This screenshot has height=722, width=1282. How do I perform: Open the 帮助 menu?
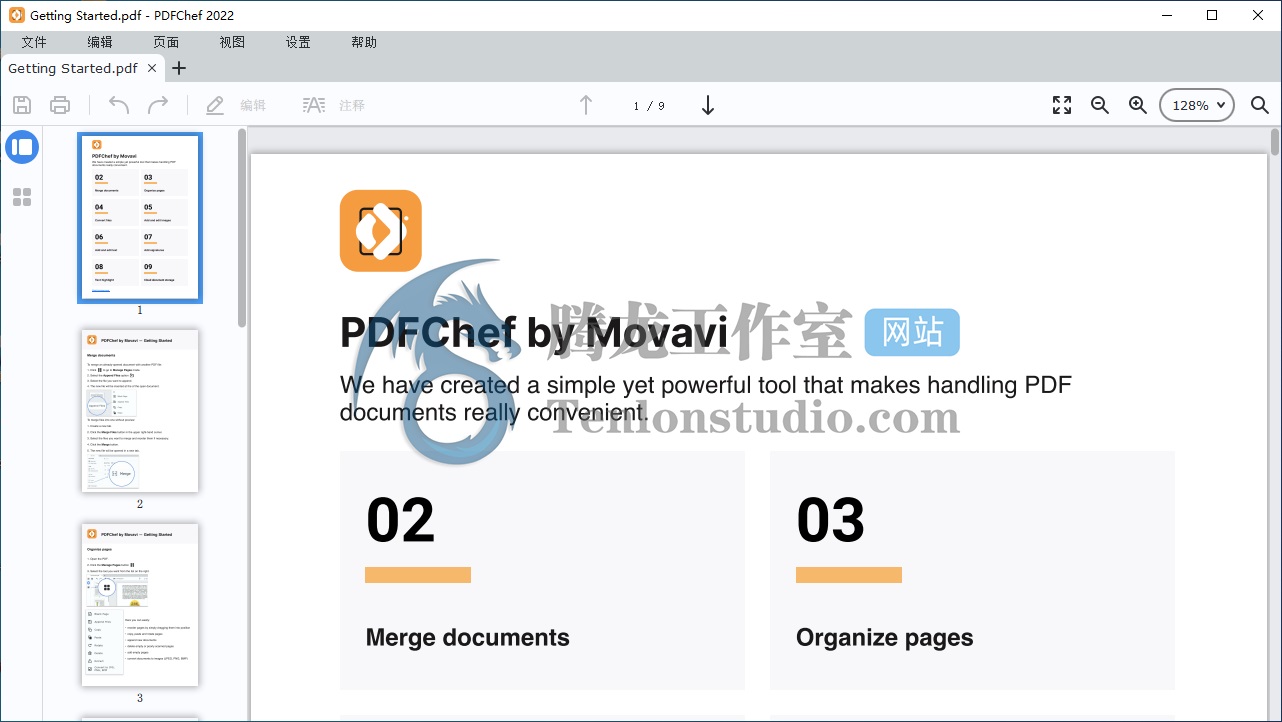pyautogui.click(x=364, y=42)
